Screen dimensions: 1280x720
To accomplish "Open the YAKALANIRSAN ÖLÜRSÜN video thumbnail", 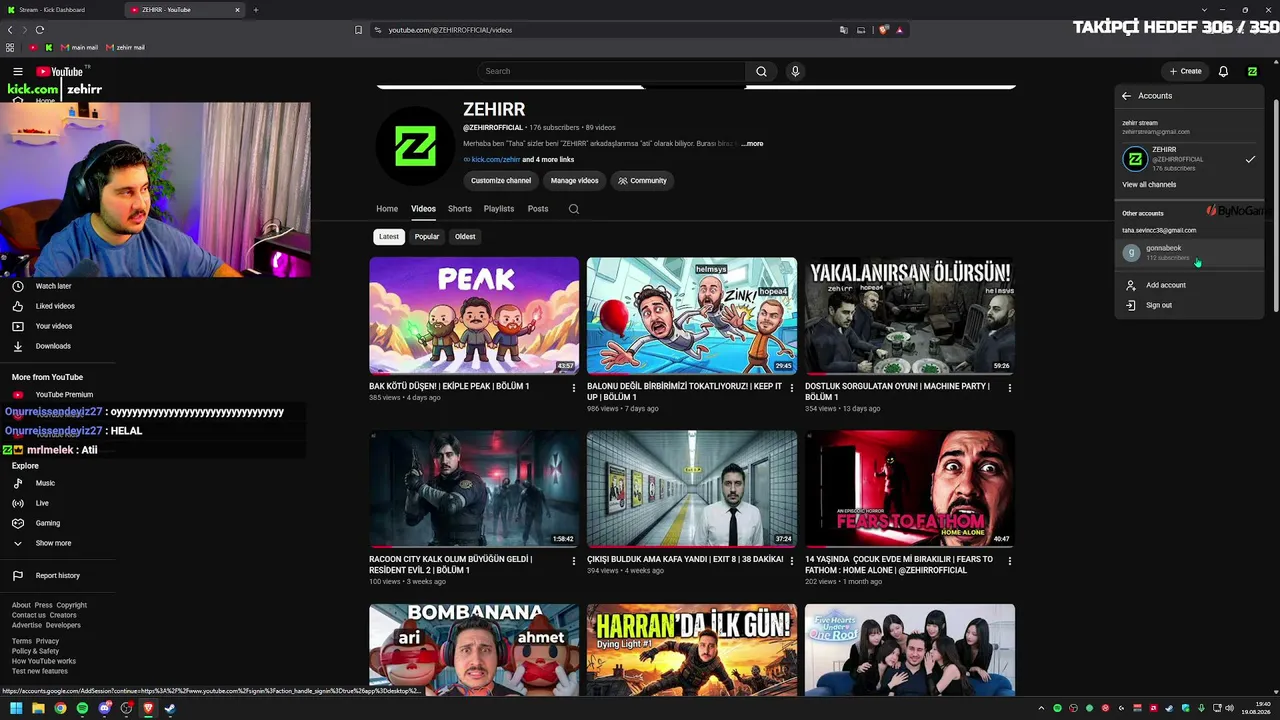I will (x=910, y=316).
